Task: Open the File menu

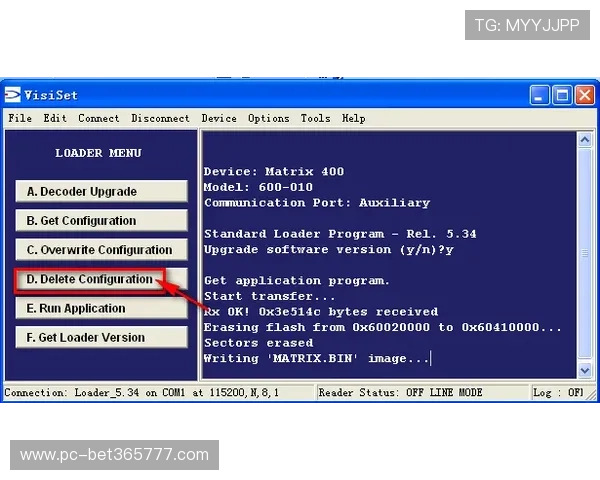Action: (19, 118)
